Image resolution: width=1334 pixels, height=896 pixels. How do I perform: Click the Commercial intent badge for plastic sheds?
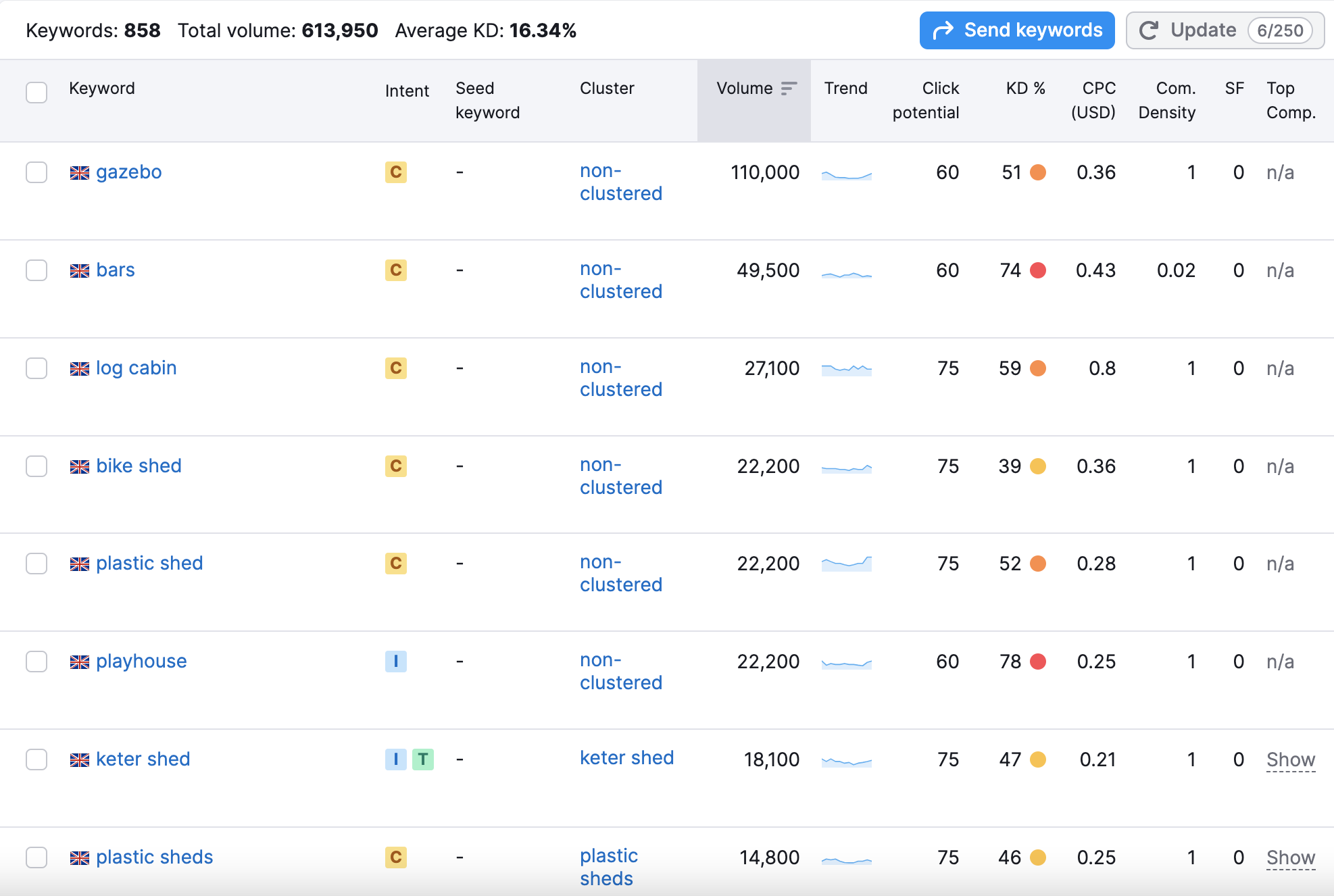coord(396,857)
